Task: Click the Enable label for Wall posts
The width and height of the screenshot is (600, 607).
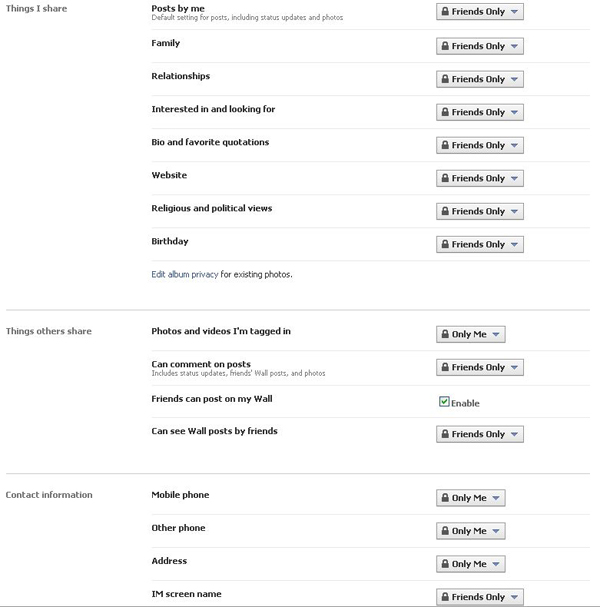Action: tap(466, 403)
